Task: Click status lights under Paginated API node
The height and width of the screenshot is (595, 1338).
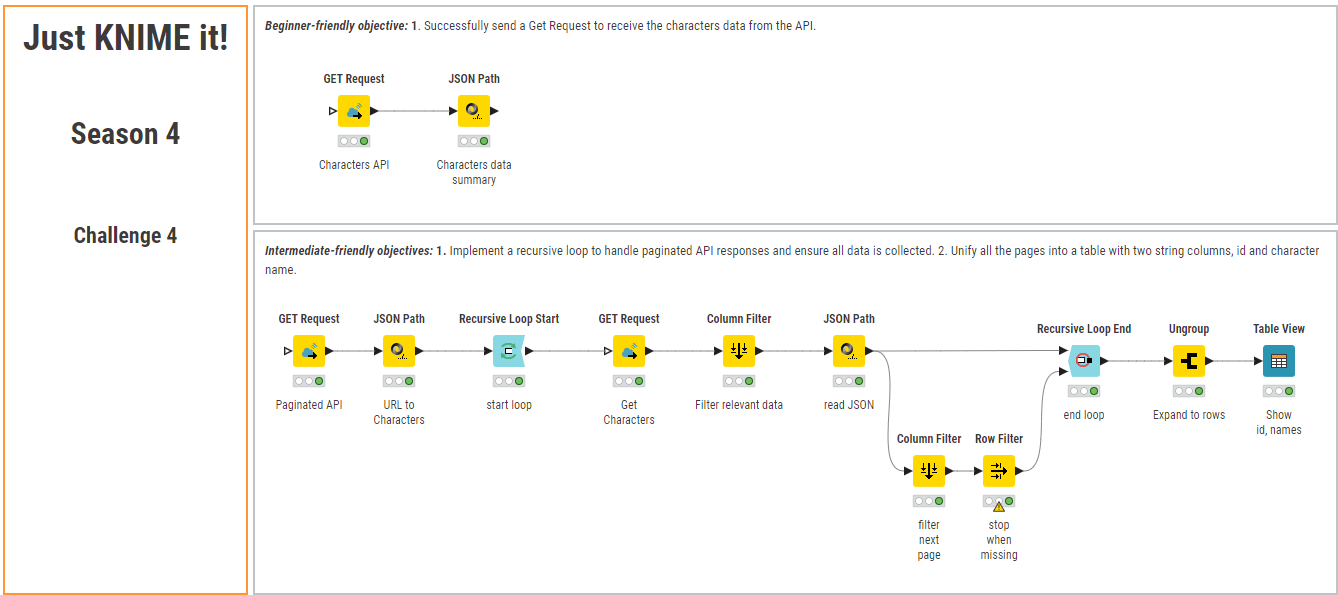Action: 309,381
